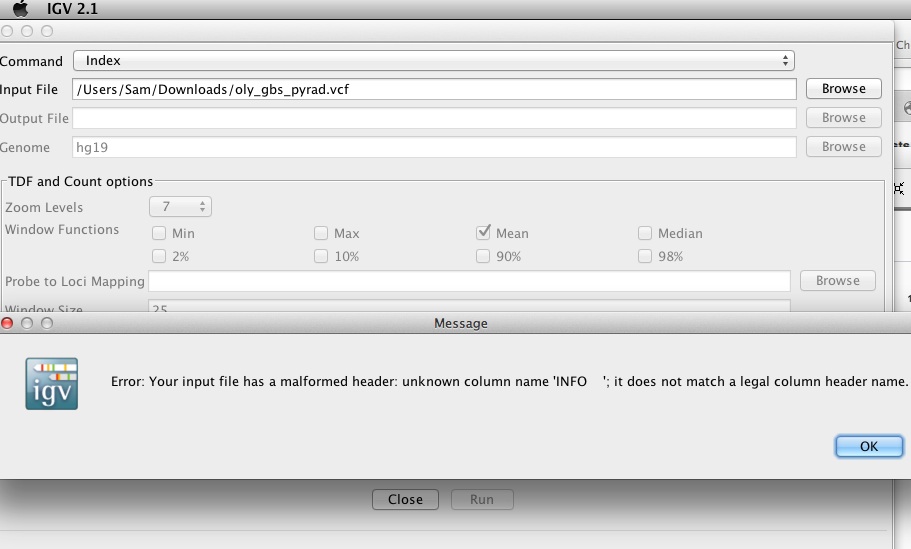Screen dimensions: 911x549
Task: Enable the Median window function checkbox
Action: (645, 233)
